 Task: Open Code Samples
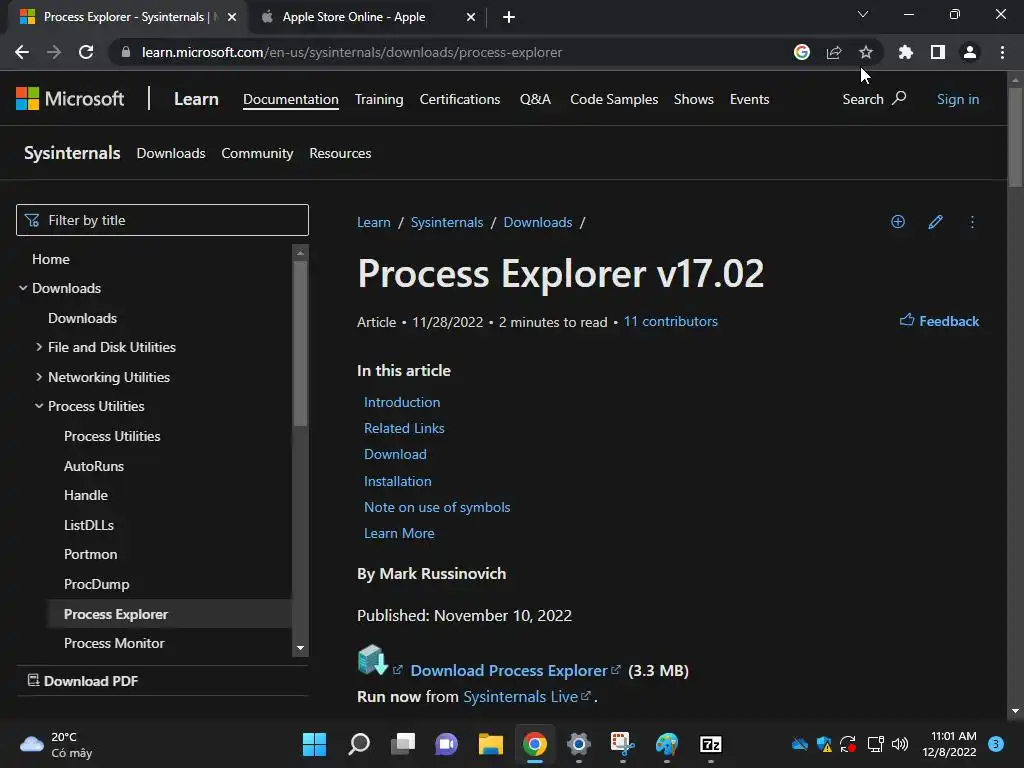coord(614,99)
